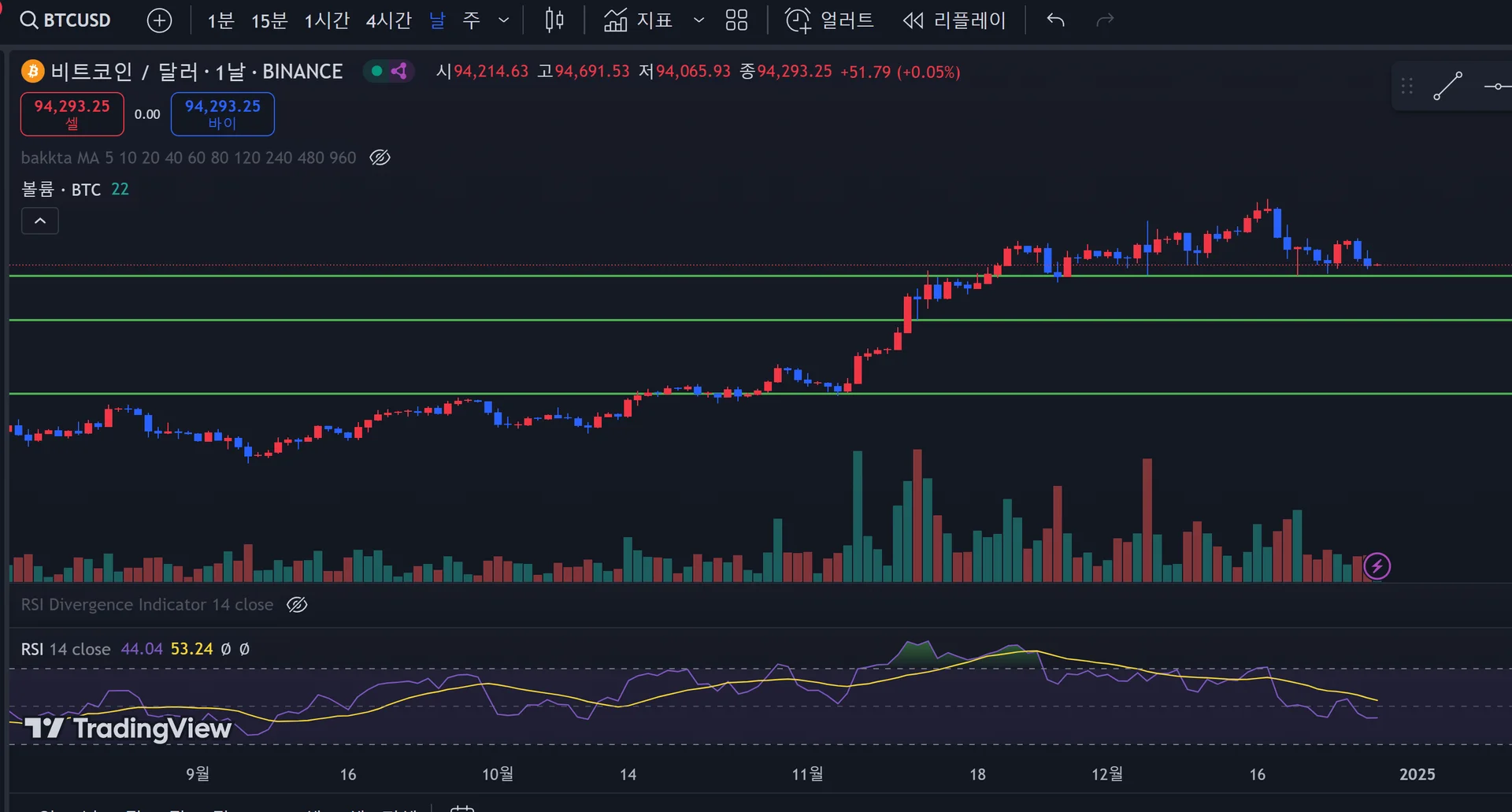This screenshot has height=812, width=1512.
Task: Select the trend line drawing tool
Action: pos(1447,86)
